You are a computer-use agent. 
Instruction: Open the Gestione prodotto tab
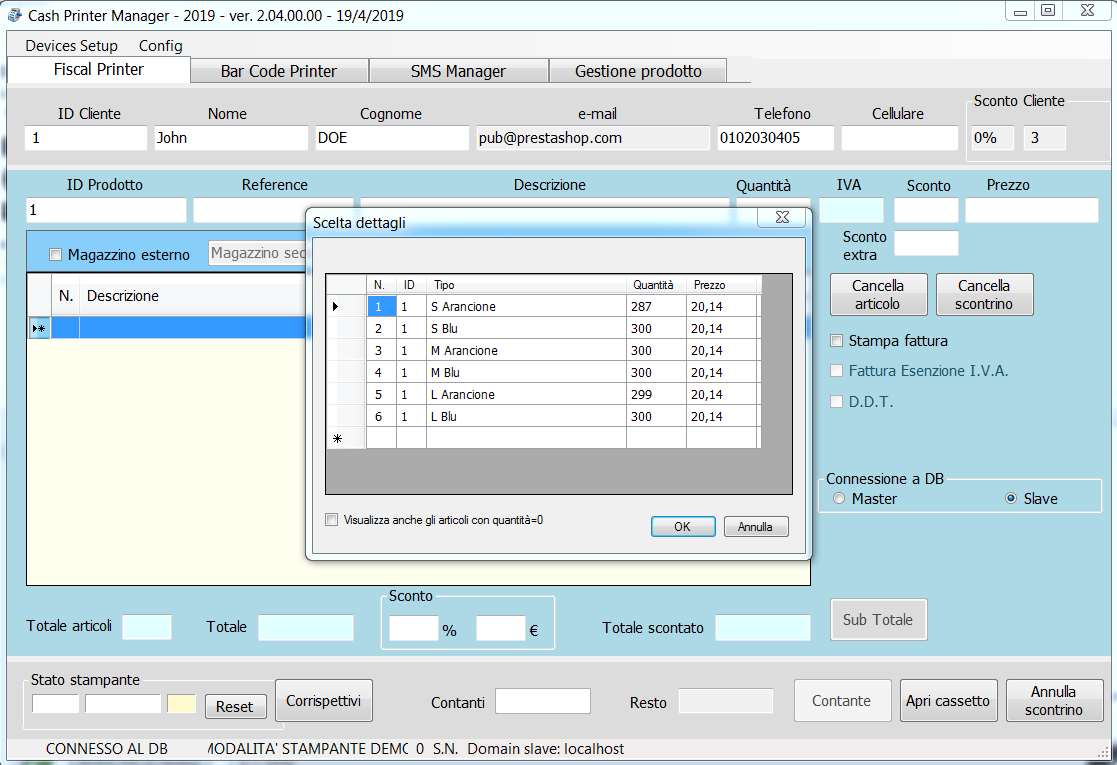638,71
